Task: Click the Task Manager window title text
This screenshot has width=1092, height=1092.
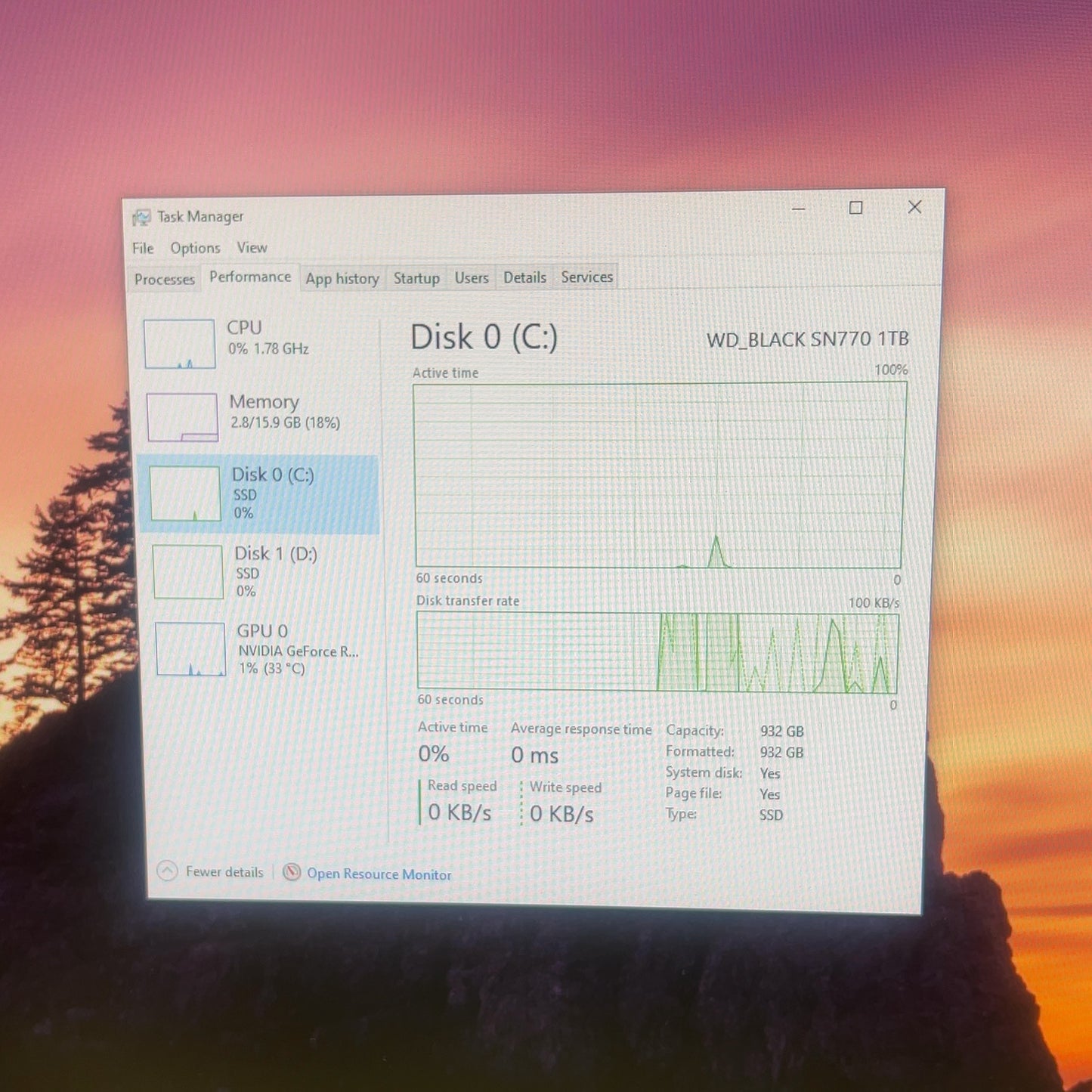Action: 200,217
